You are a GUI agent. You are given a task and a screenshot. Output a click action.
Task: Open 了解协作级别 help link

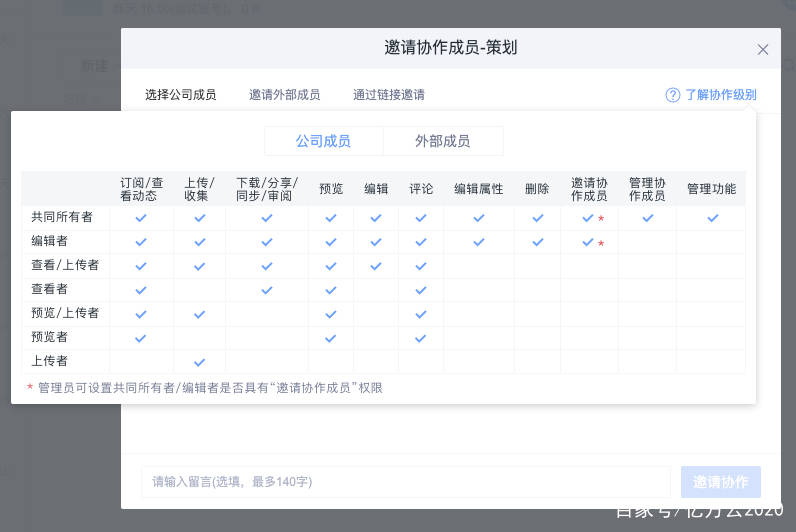point(720,95)
